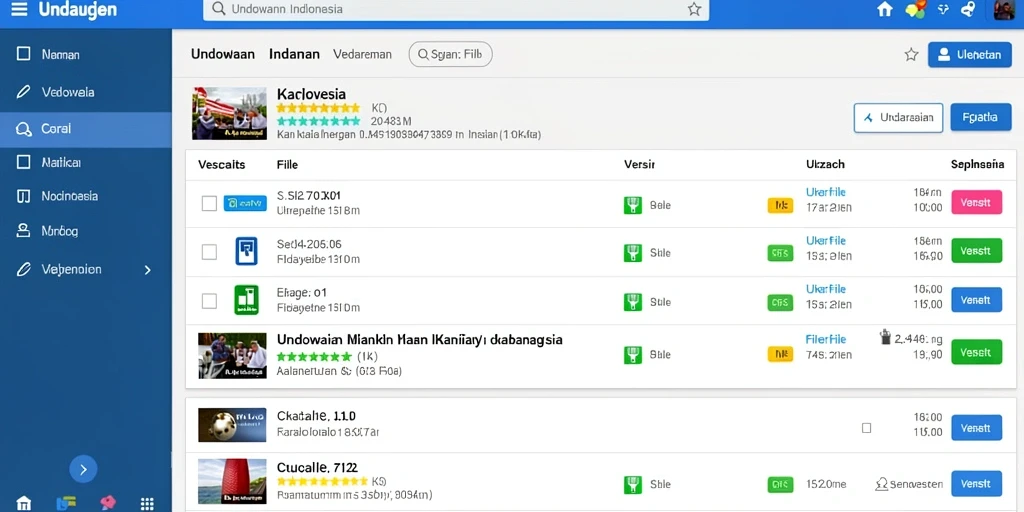1024x512 pixels.
Task: Click the star icon beside Uenetan button
Action: [x=911, y=55]
